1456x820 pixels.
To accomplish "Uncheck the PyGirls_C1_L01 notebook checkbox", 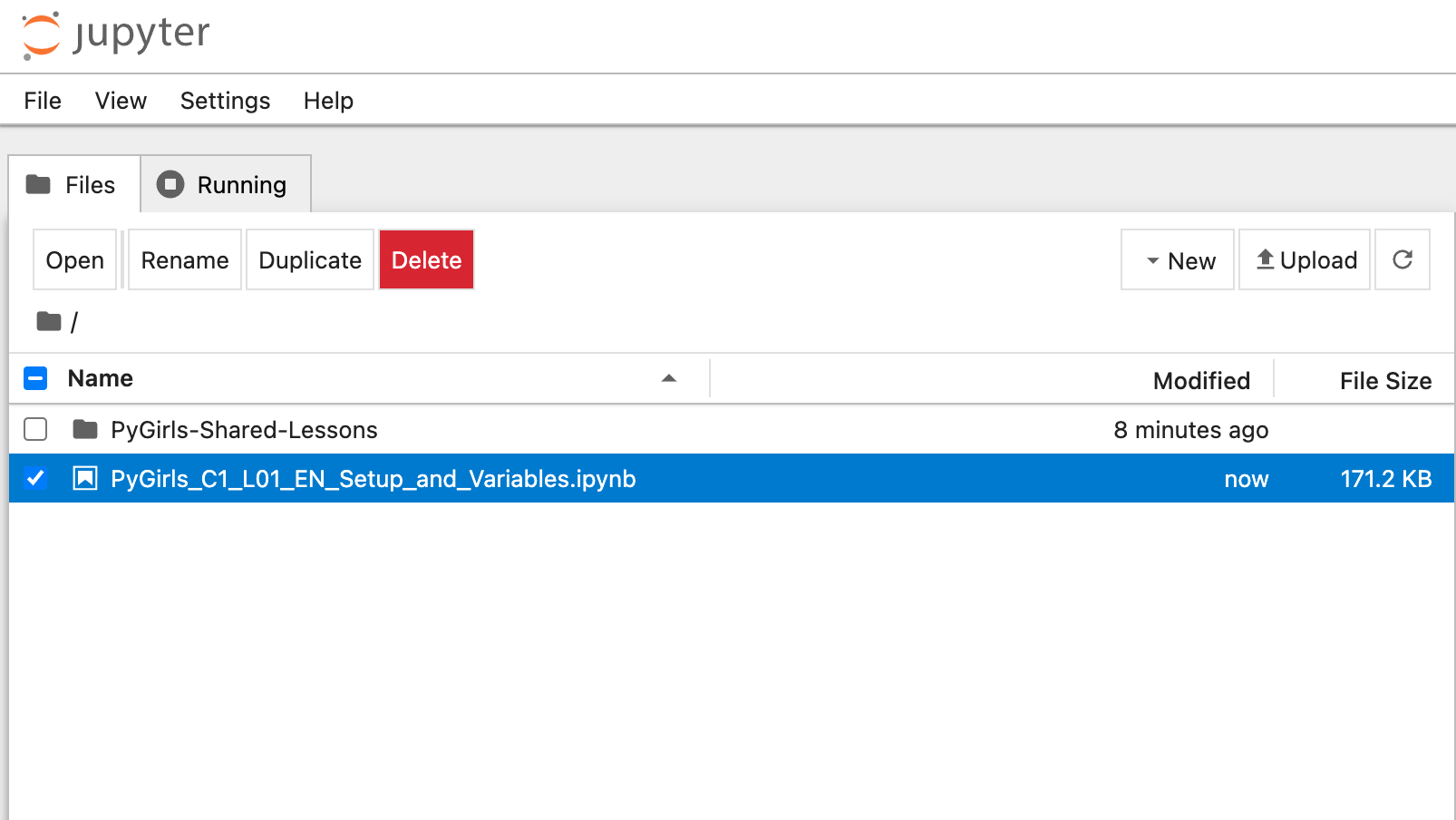I will click(35, 478).
